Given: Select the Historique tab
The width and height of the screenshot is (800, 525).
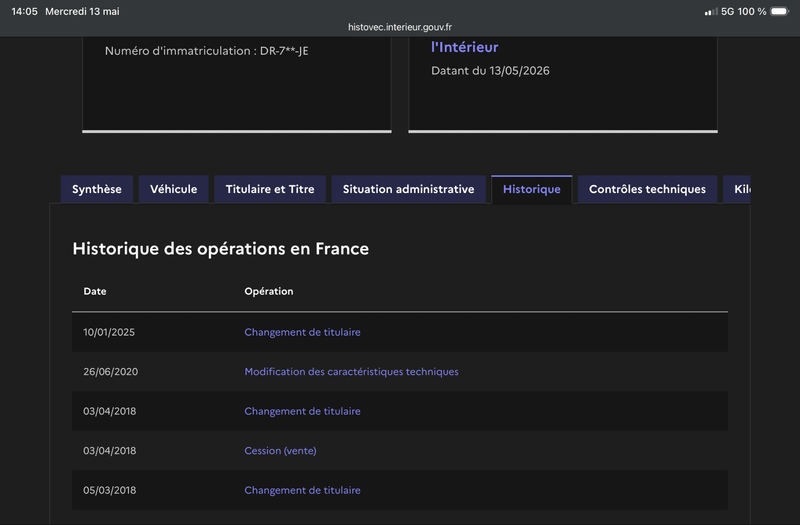Looking at the screenshot, I should pos(532,189).
